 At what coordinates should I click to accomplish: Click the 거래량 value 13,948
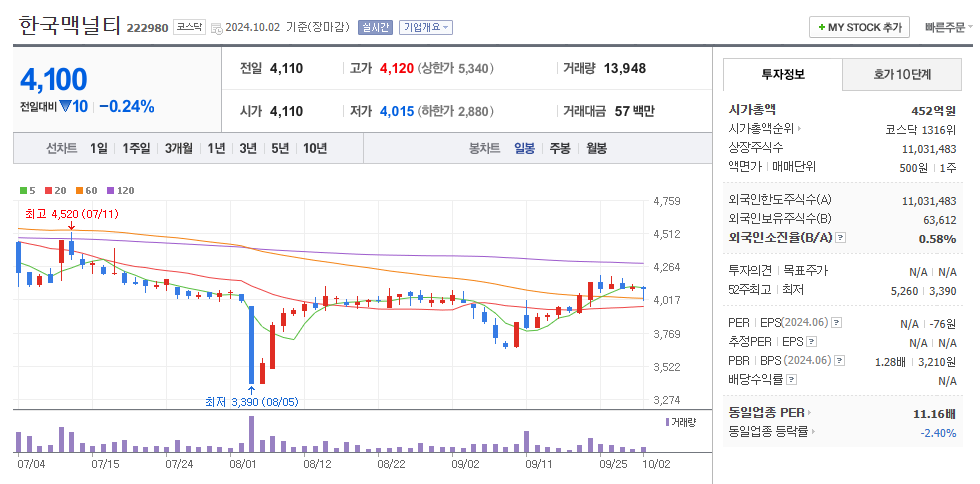point(624,68)
